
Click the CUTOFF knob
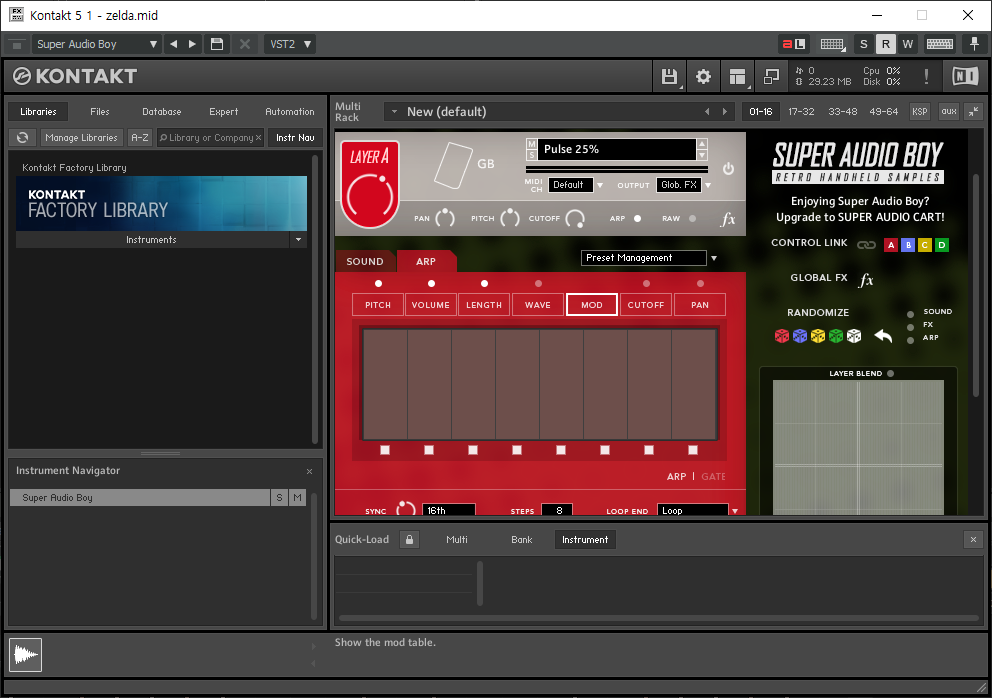(x=575, y=219)
